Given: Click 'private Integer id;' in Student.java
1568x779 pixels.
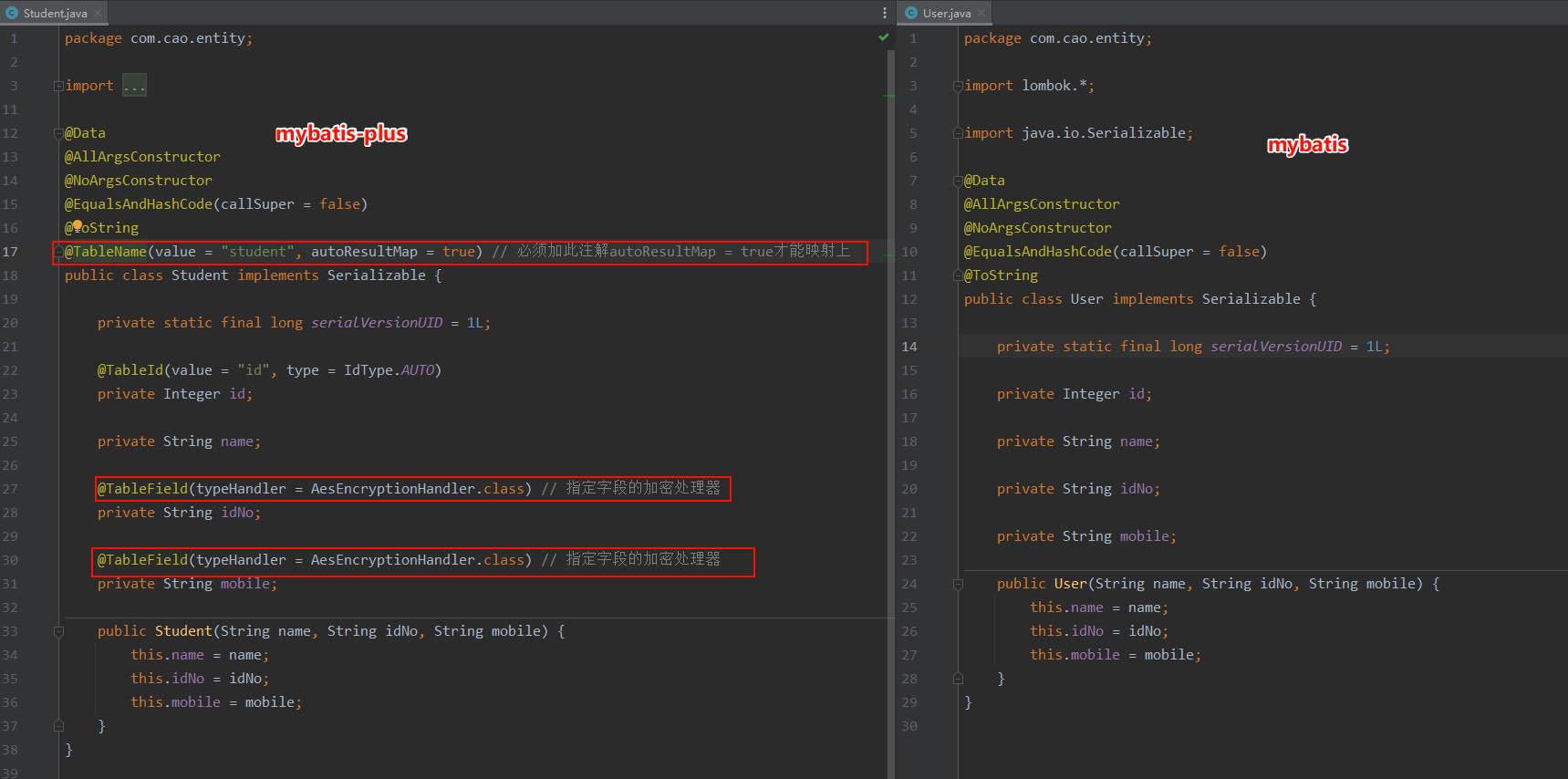Looking at the screenshot, I should click(175, 394).
